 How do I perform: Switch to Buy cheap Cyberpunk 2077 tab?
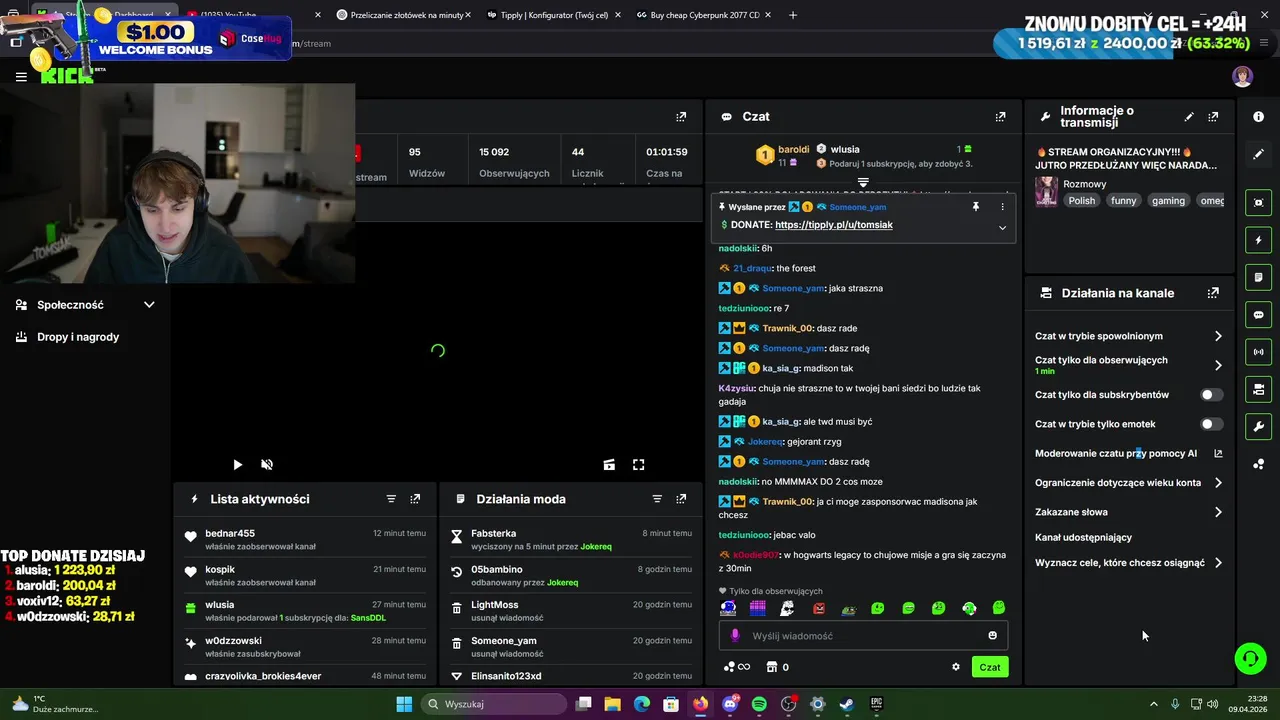(x=705, y=15)
